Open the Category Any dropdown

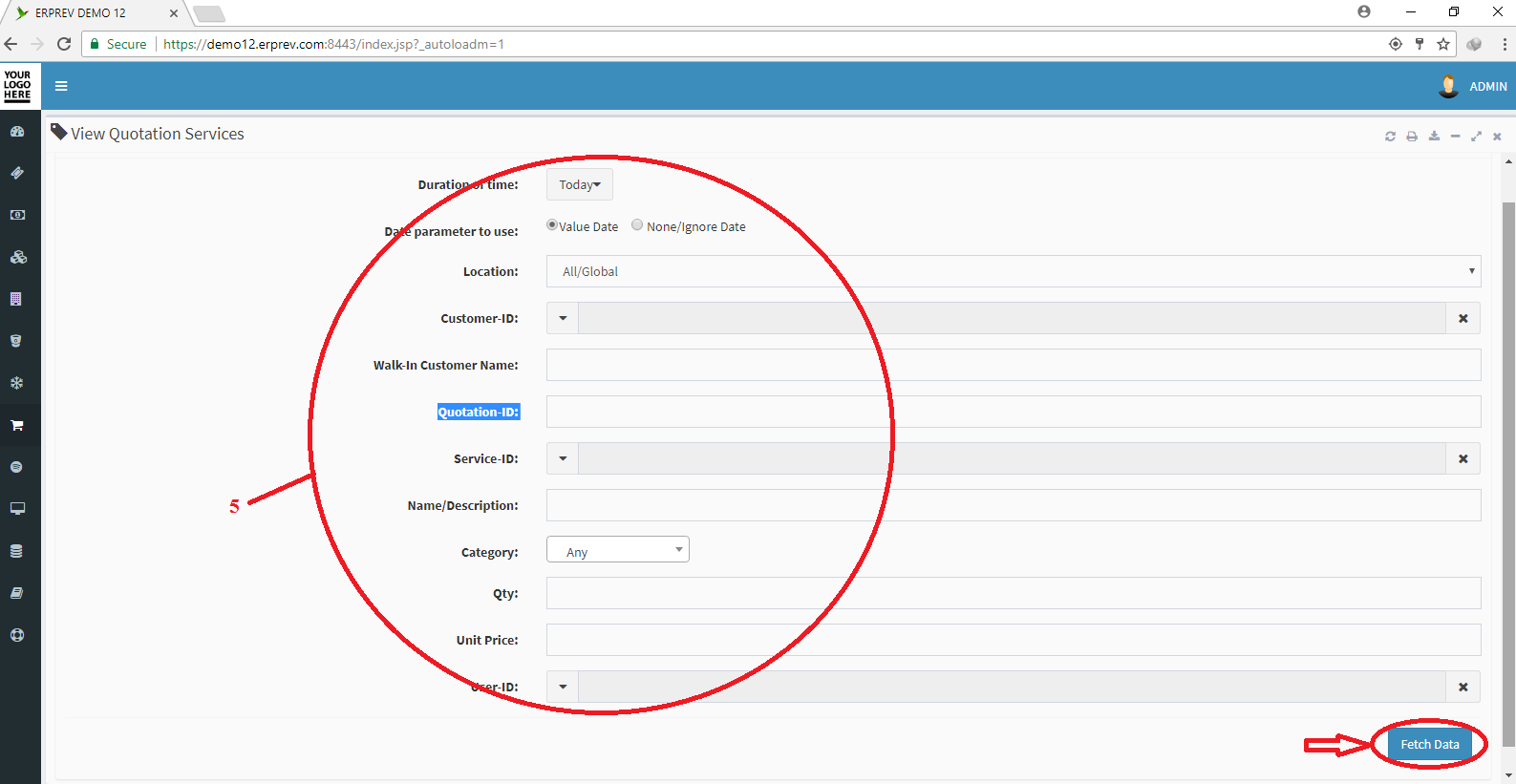coord(618,549)
